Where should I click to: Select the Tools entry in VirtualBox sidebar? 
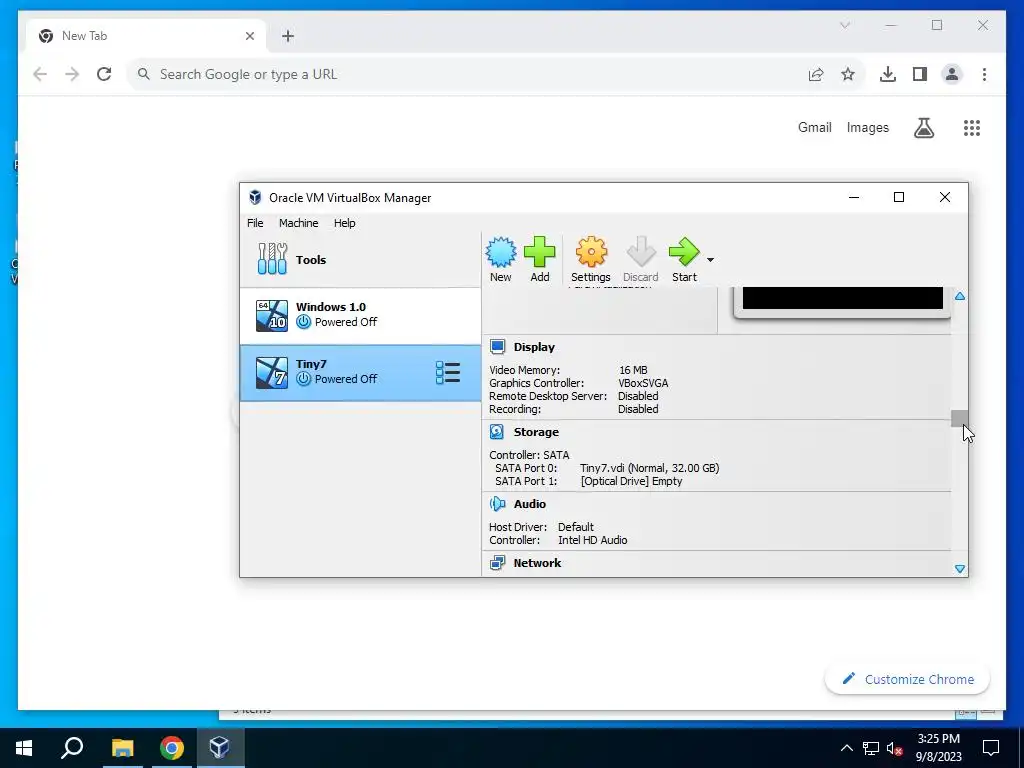click(360, 259)
